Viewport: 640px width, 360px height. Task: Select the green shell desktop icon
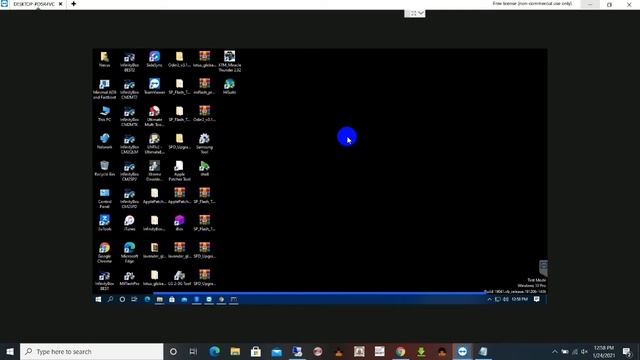point(204,169)
